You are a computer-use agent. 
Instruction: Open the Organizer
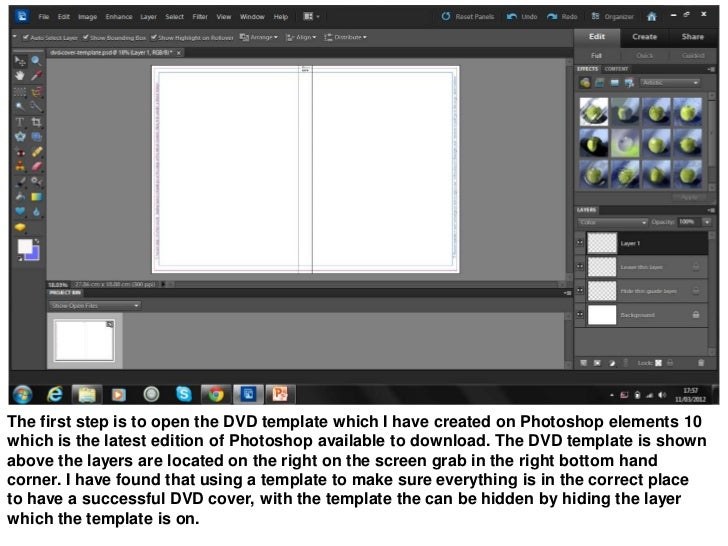pos(612,17)
